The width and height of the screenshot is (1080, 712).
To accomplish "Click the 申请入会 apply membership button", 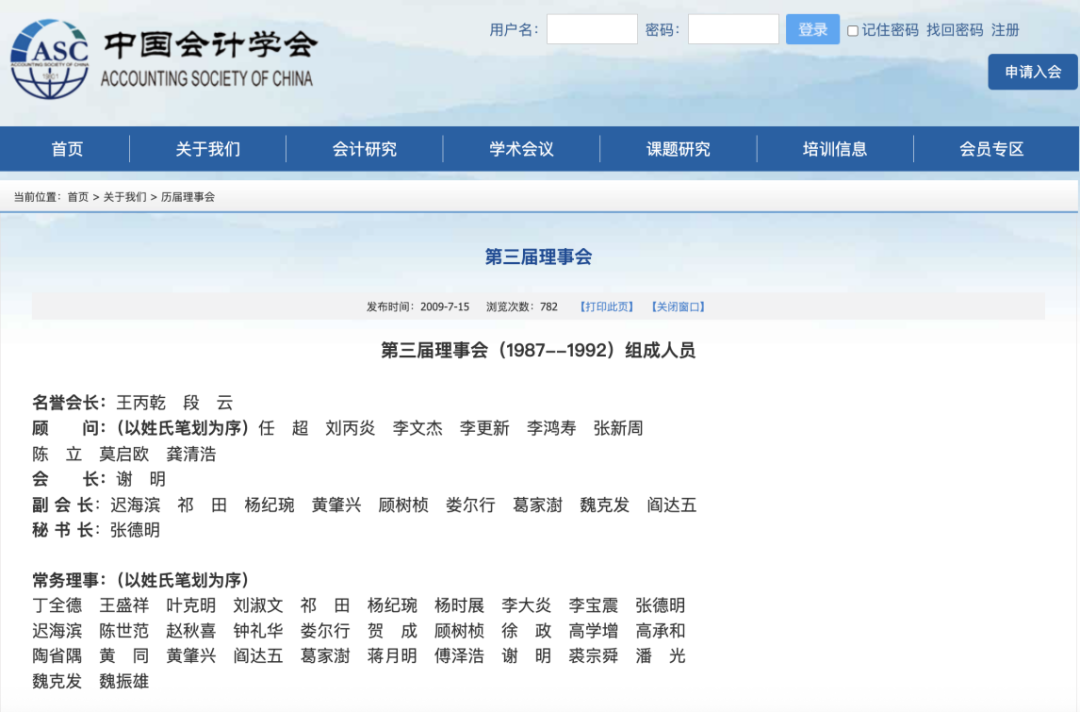I will [x=1032, y=72].
